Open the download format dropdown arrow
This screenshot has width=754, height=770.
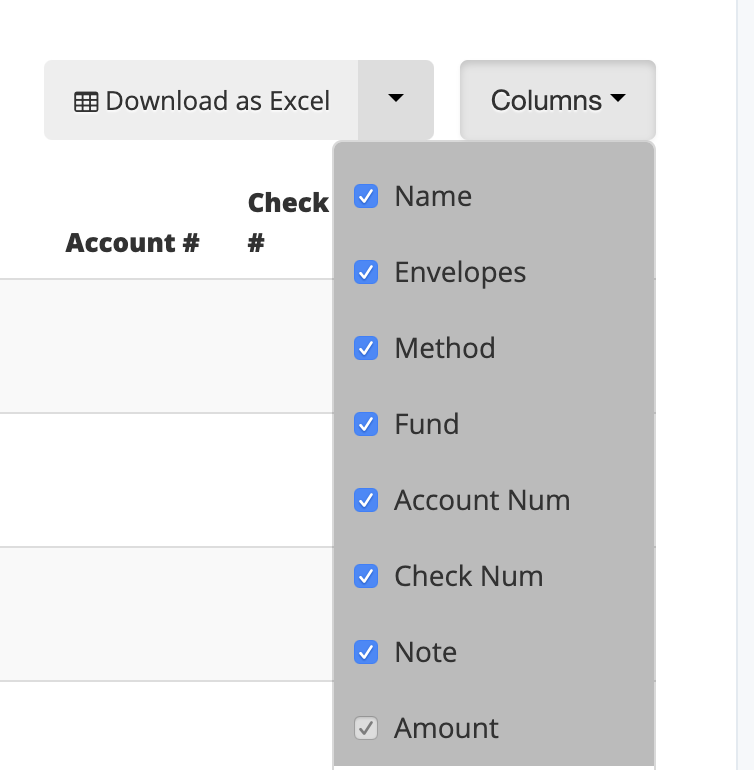[x=396, y=100]
